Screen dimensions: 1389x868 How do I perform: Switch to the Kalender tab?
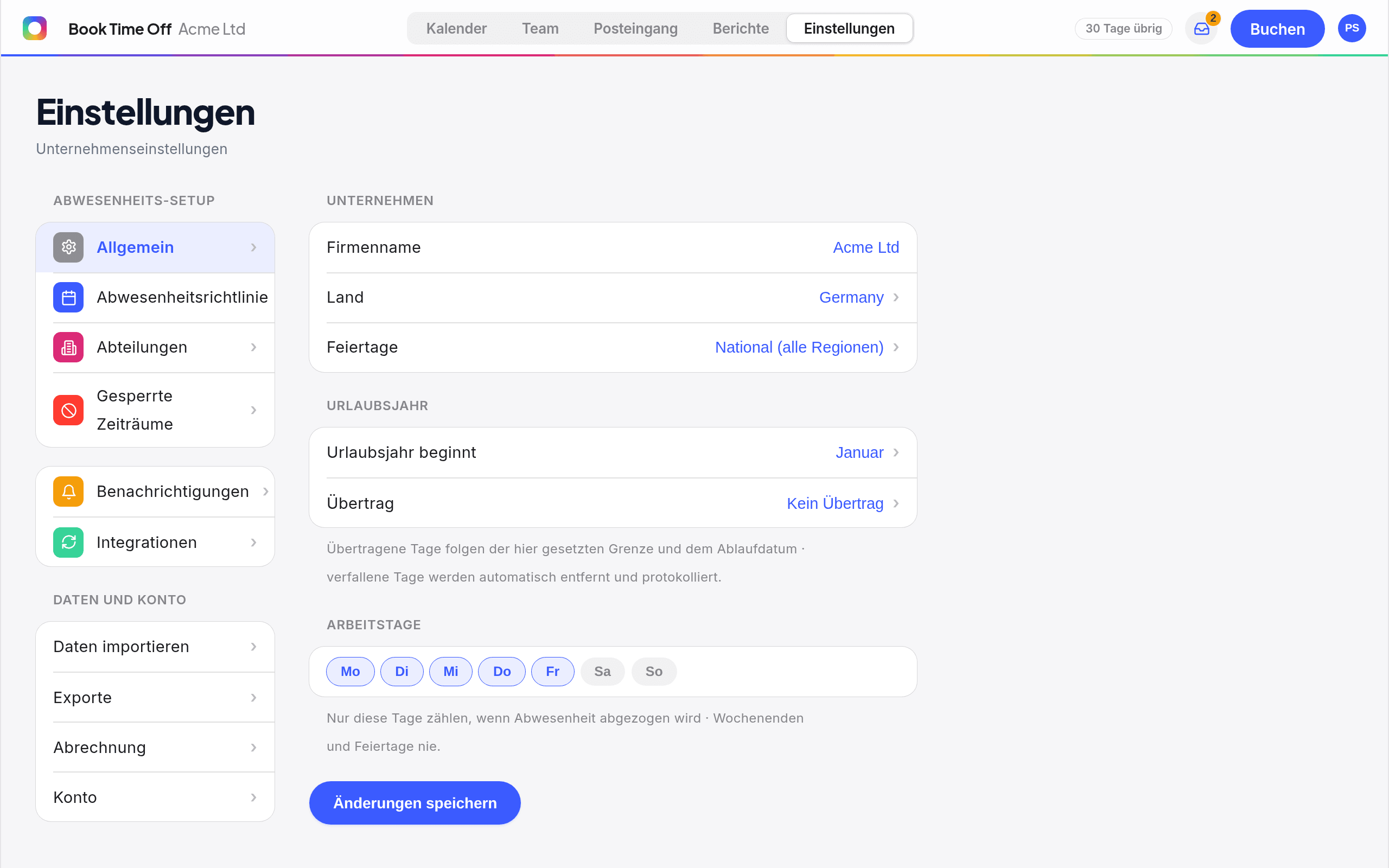(x=456, y=28)
